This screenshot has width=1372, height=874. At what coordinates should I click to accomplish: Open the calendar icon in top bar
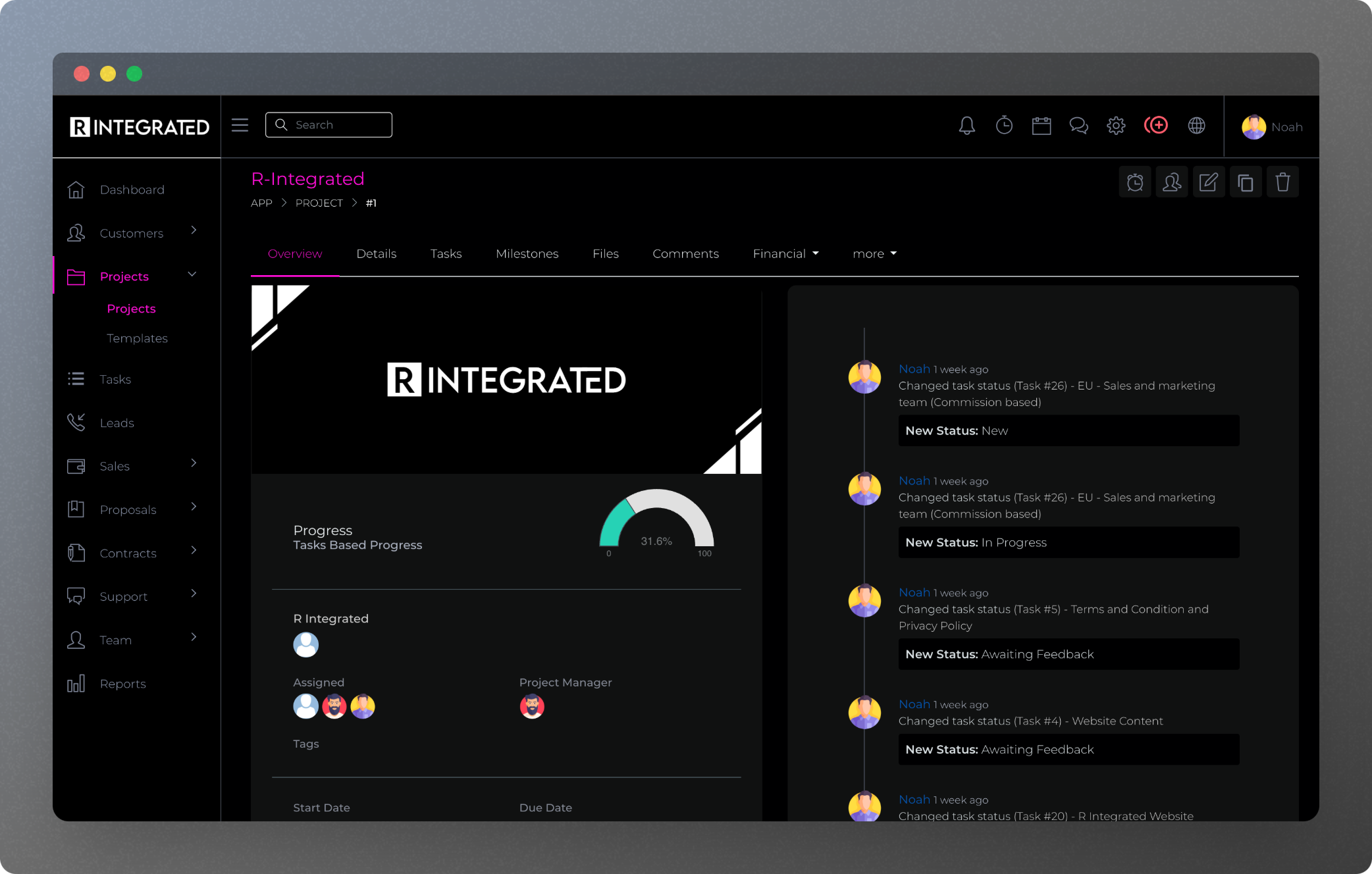pos(1042,126)
